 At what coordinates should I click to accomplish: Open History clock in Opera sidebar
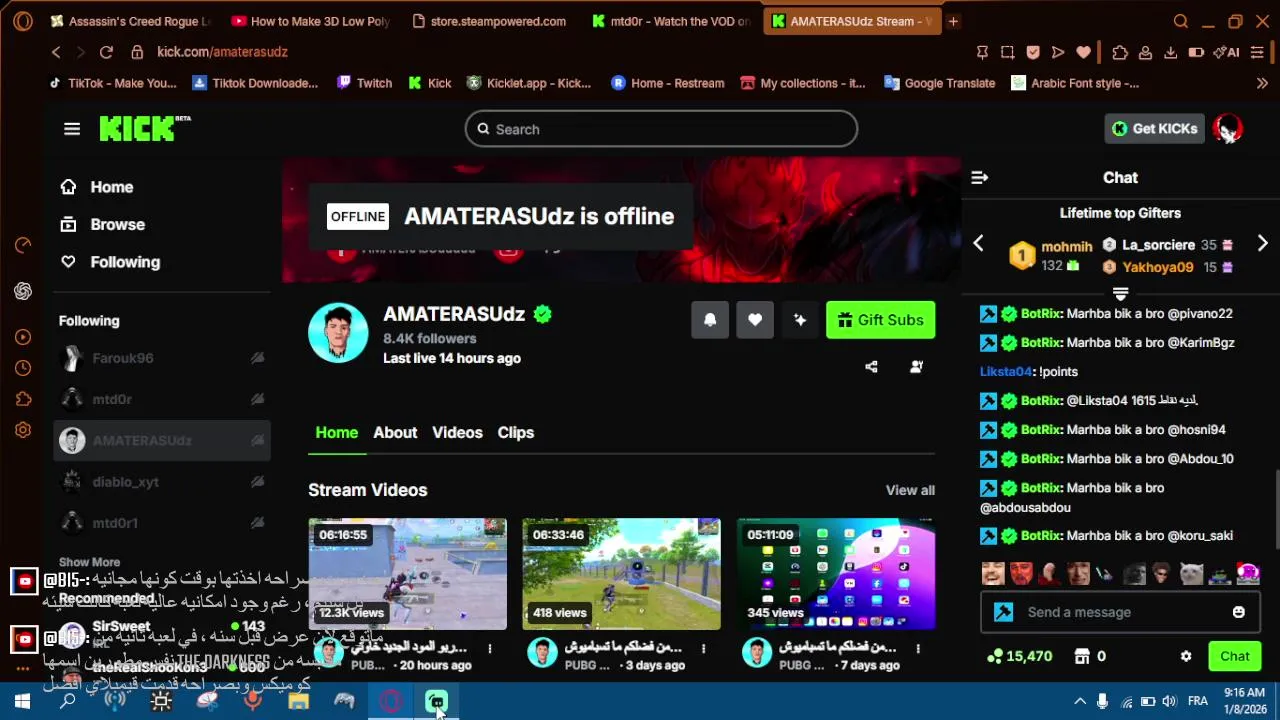pyautogui.click(x=23, y=368)
